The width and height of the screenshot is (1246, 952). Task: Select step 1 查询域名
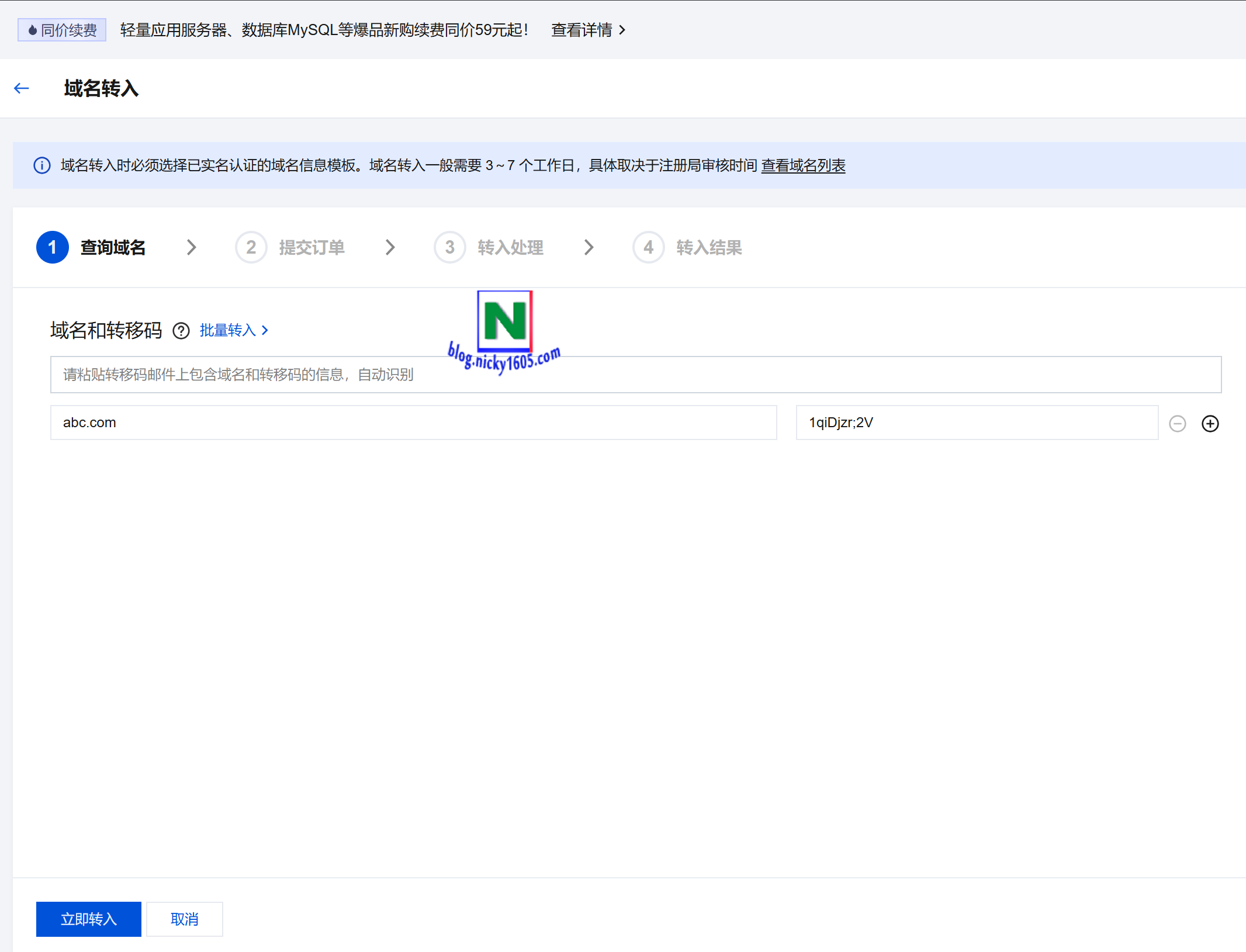click(x=91, y=247)
